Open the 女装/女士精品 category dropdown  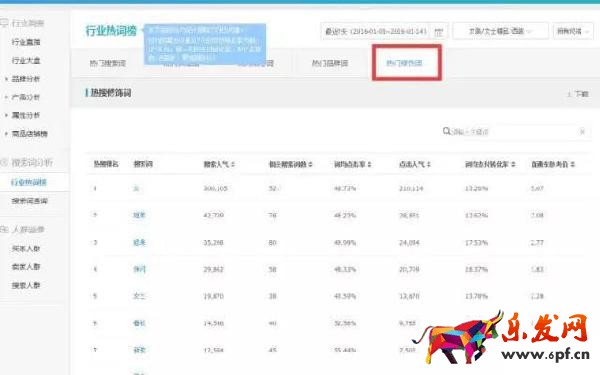[x=500, y=31]
